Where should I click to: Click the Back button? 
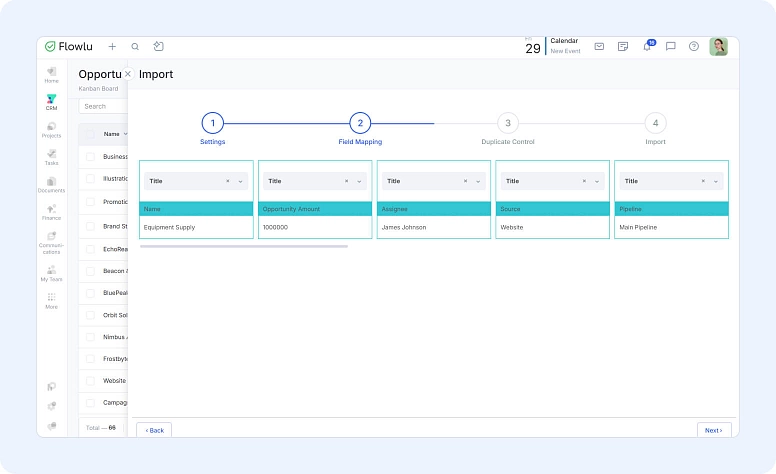coord(154,430)
